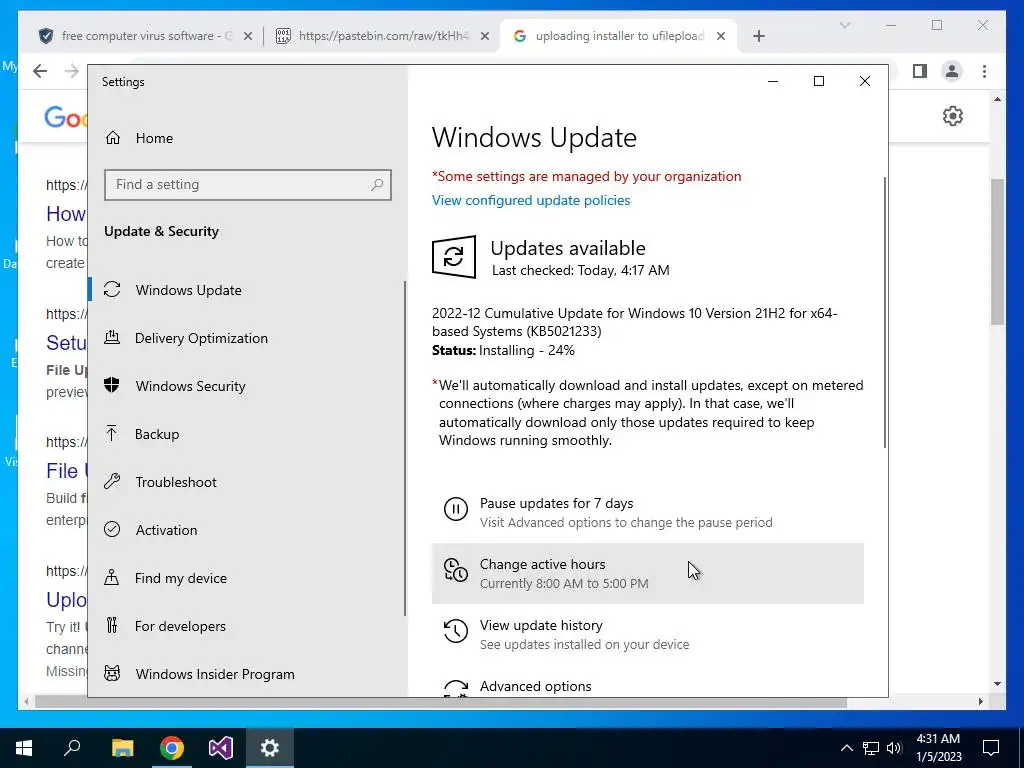Open the notification center icon
1024x768 pixels.
[x=991, y=748]
